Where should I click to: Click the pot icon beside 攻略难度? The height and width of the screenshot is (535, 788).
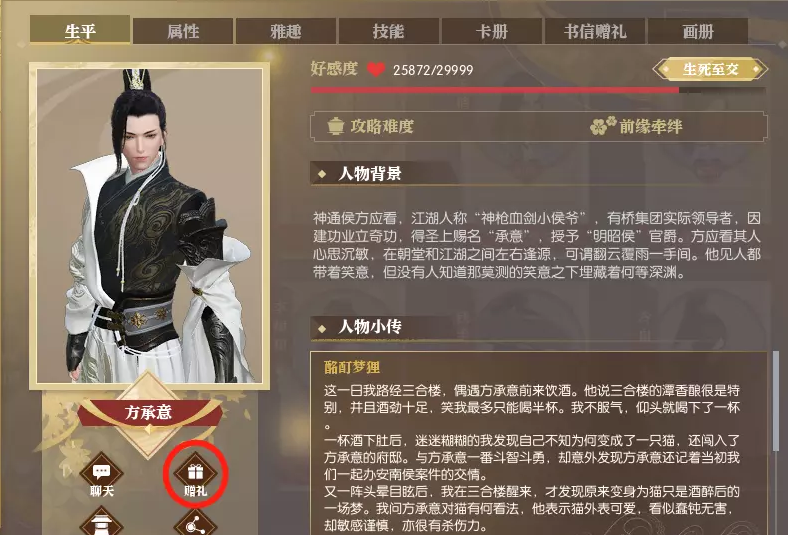[x=335, y=126]
